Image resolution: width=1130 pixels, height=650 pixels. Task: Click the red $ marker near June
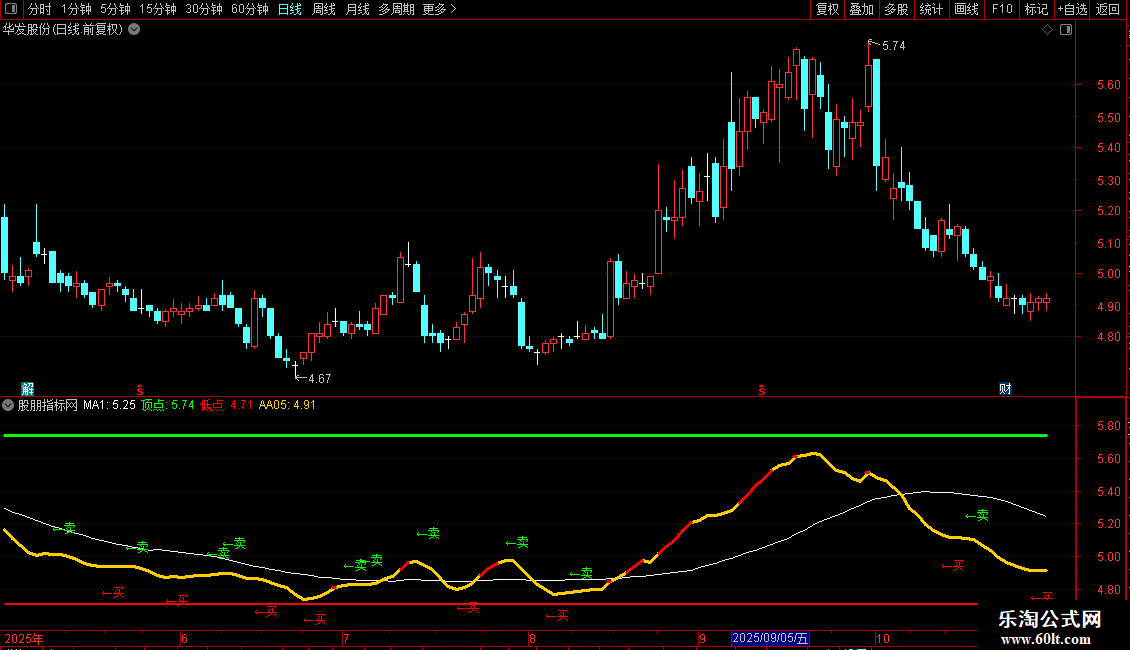[140, 390]
